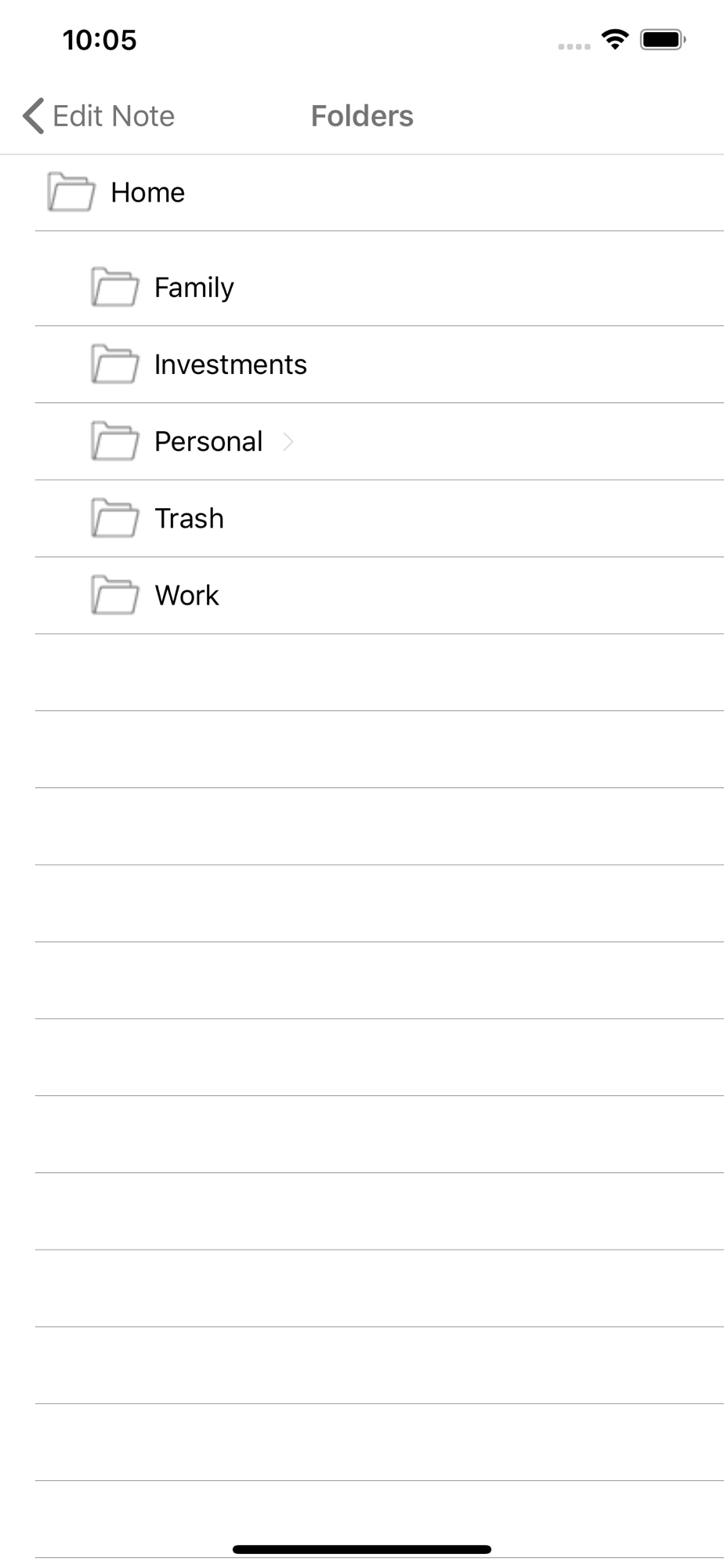Select the Personal folder label
The width and height of the screenshot is (724, 1568).
(208, 441)
